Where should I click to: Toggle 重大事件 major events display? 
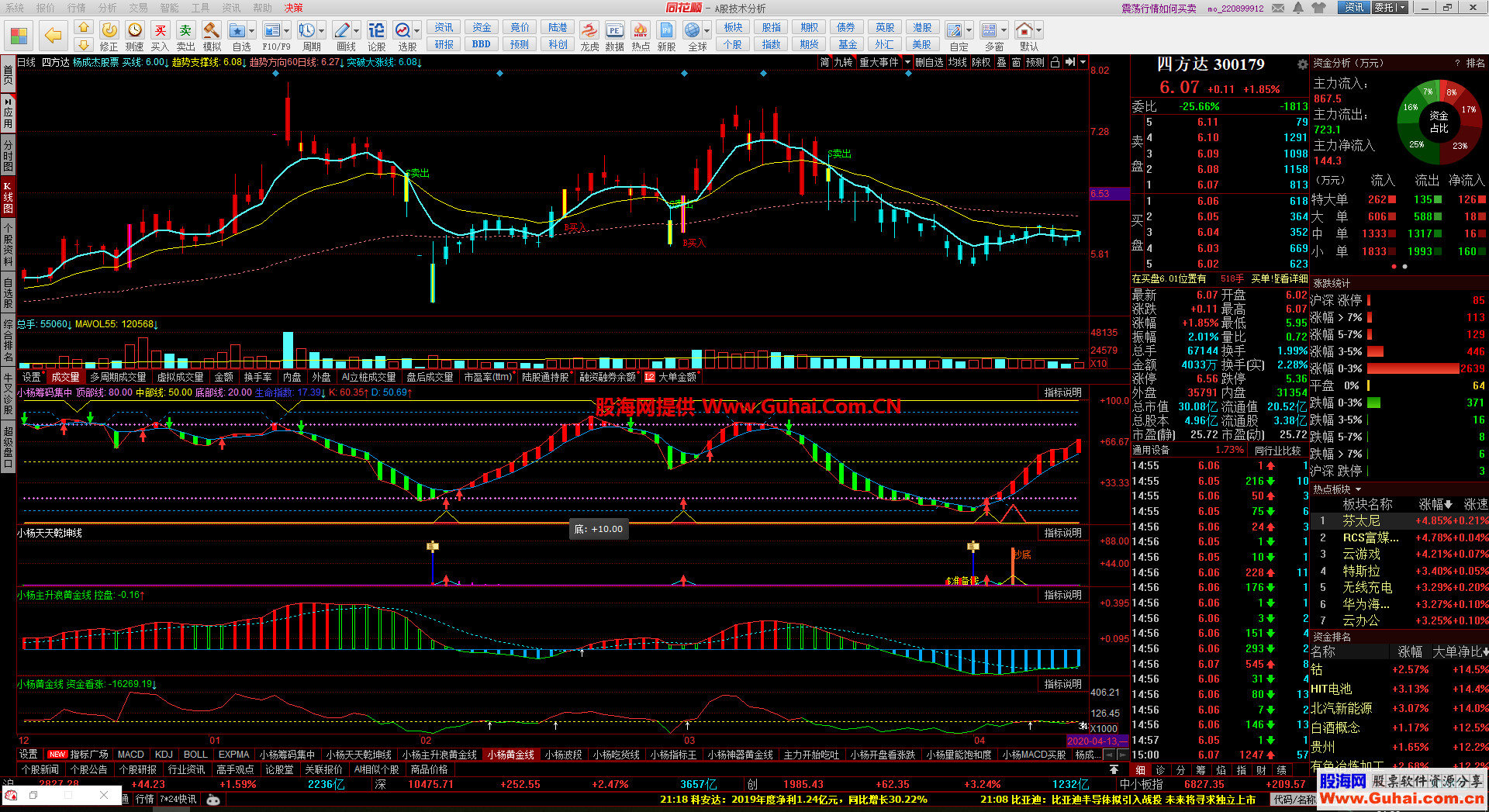click(x=879, y=62)
